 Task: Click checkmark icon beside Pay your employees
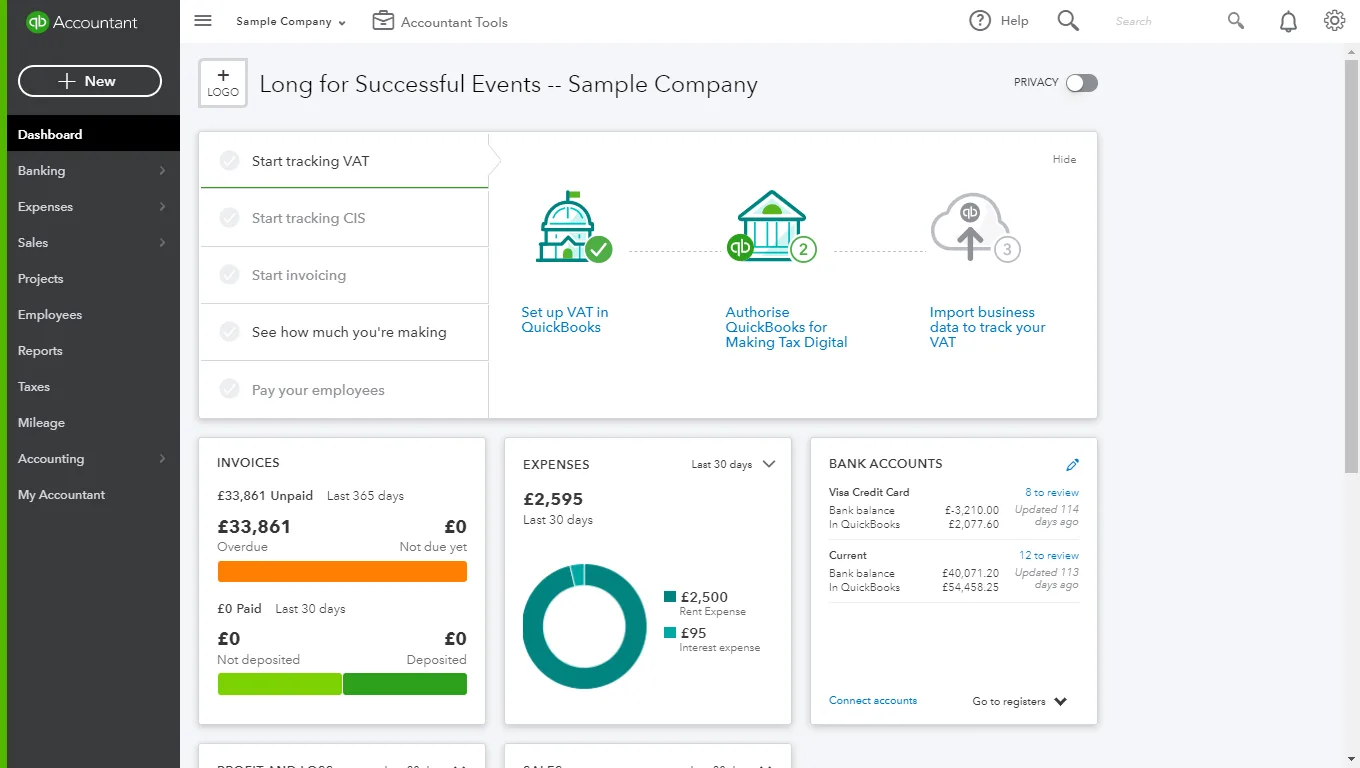[x=230, y=390]
